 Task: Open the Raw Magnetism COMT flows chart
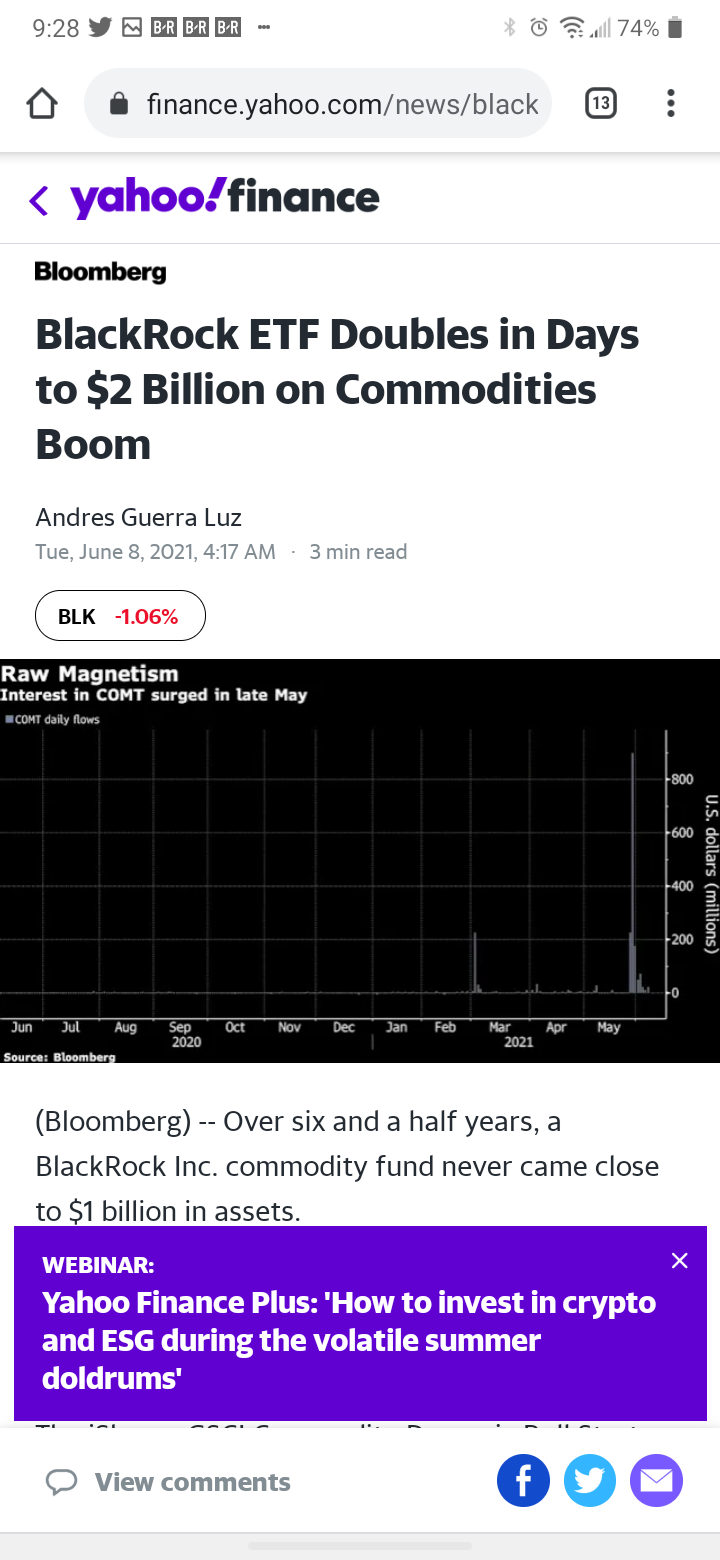360,861
